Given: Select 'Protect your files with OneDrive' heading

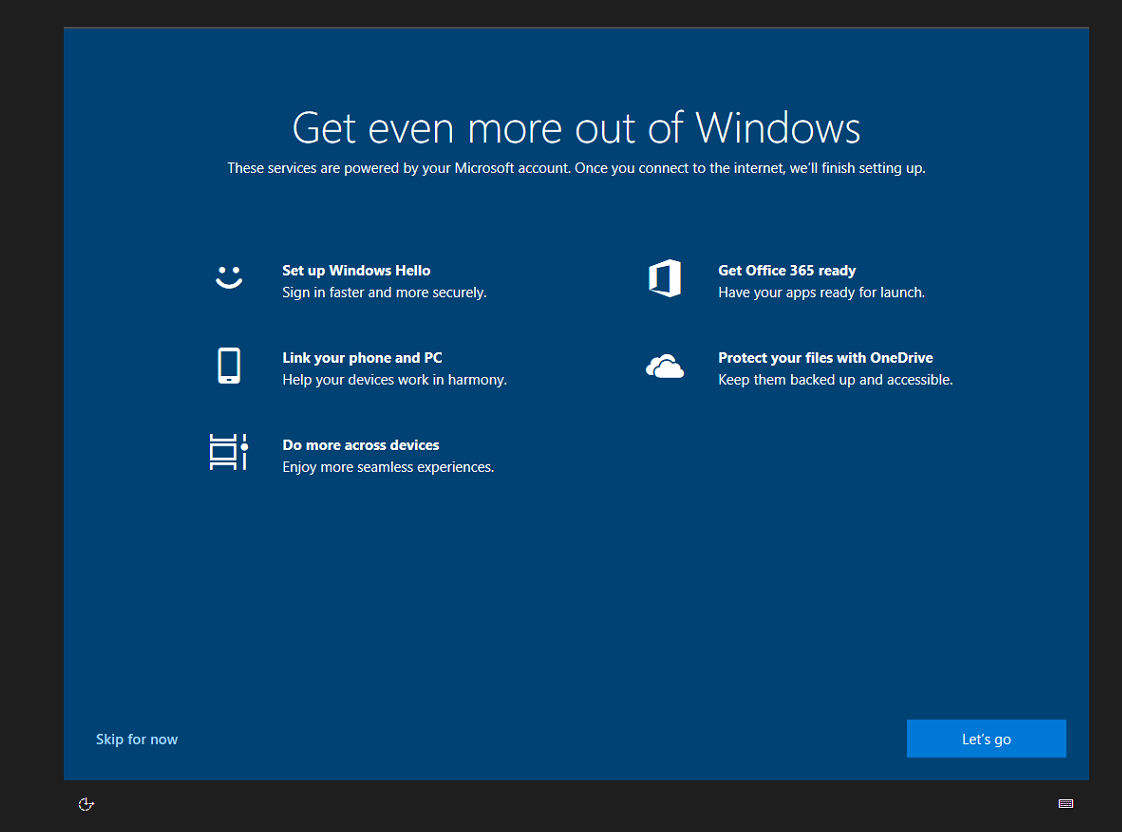Looking at the screenshot, I should [826, 358].
